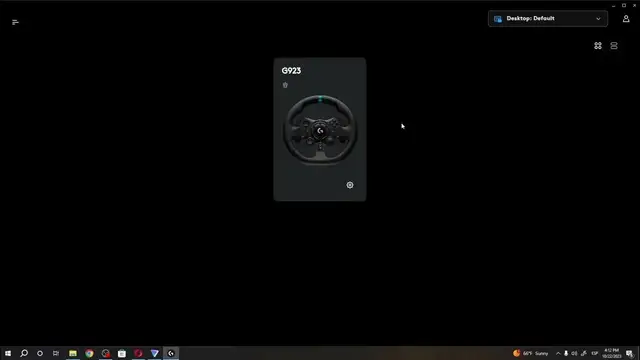Open weather widget showing Sunny
The image size is (640, 360).
531,353
